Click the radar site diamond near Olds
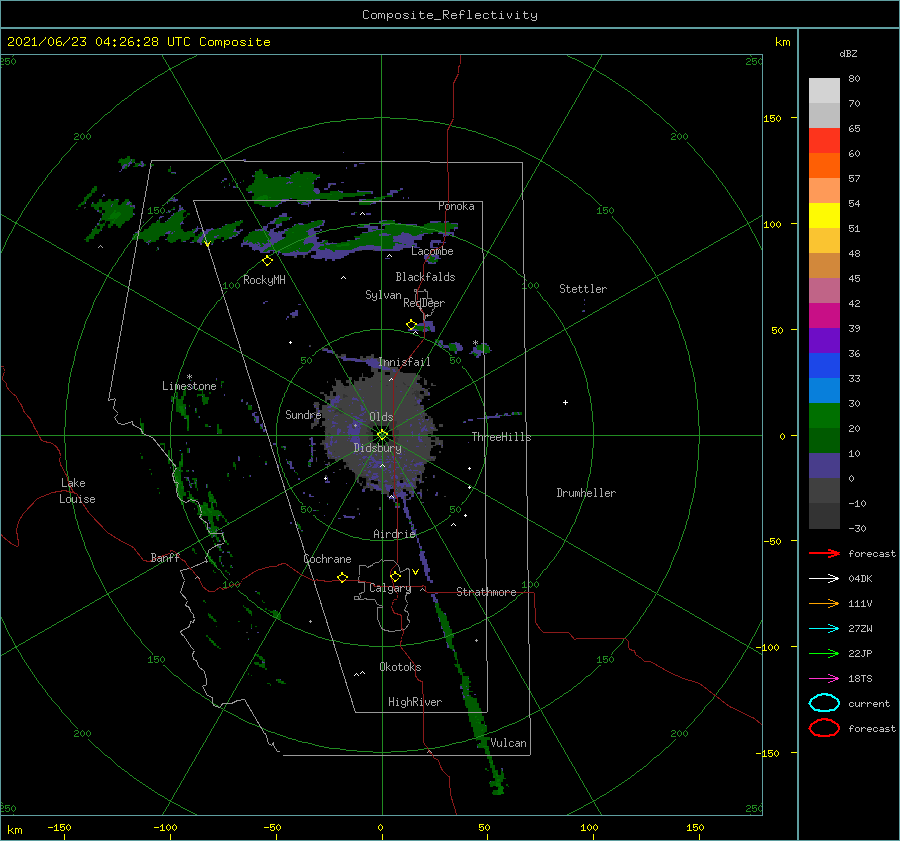This screenshot has height=841, width=900. pos(382,435)
